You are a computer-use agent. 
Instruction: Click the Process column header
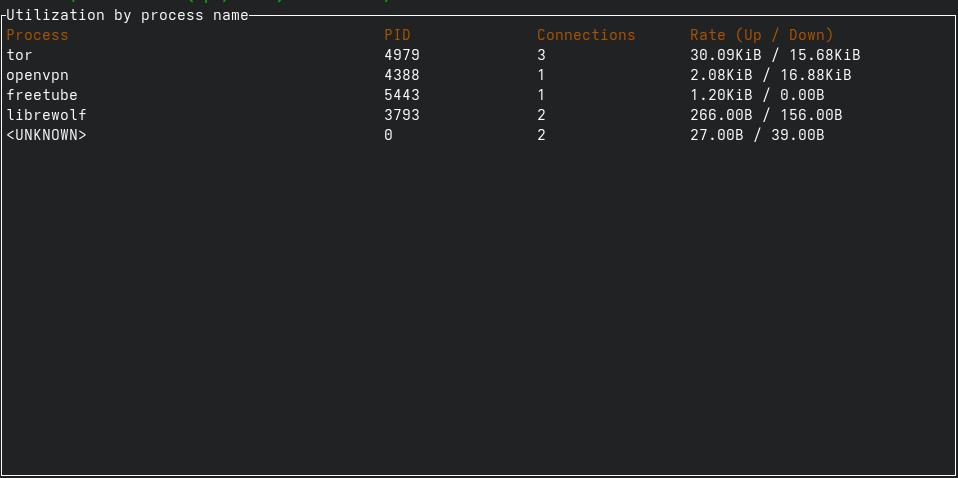point(37,35)
